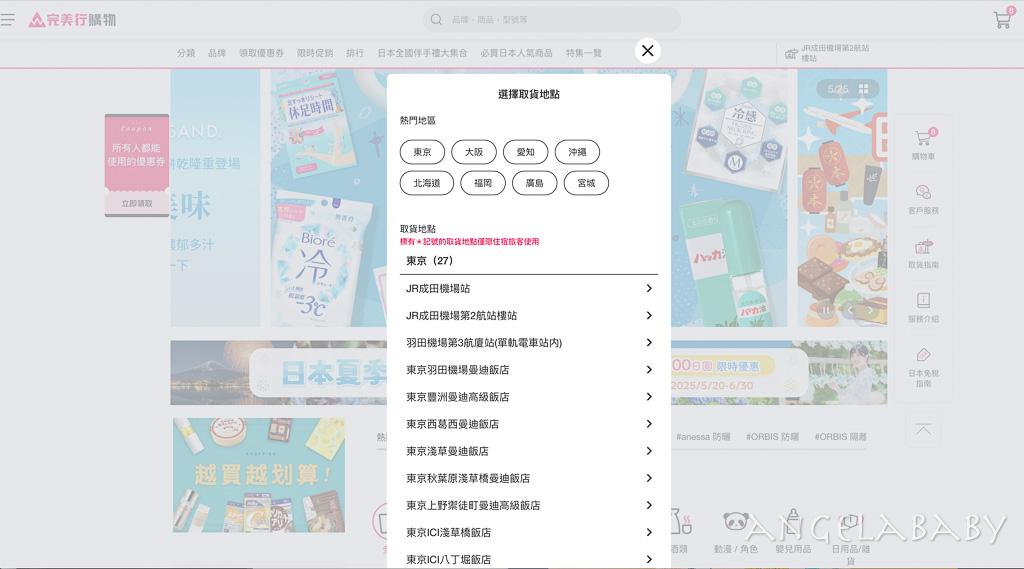Open 特集一覽 navigation item
The width and height of the screenshot is (1024, 569).
(x=584, y=53)
